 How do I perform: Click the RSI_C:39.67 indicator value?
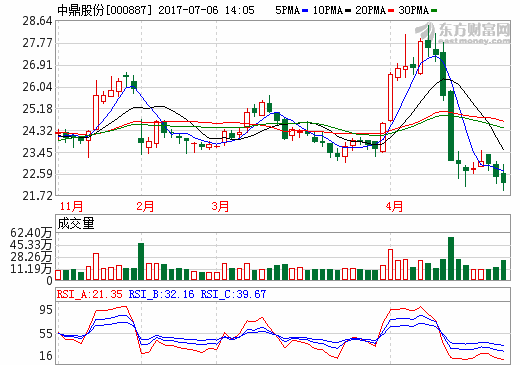click(233, 294)
